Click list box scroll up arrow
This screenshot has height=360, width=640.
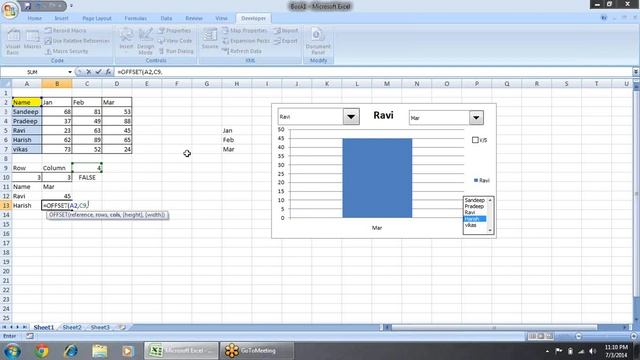(x=490, y=200)
